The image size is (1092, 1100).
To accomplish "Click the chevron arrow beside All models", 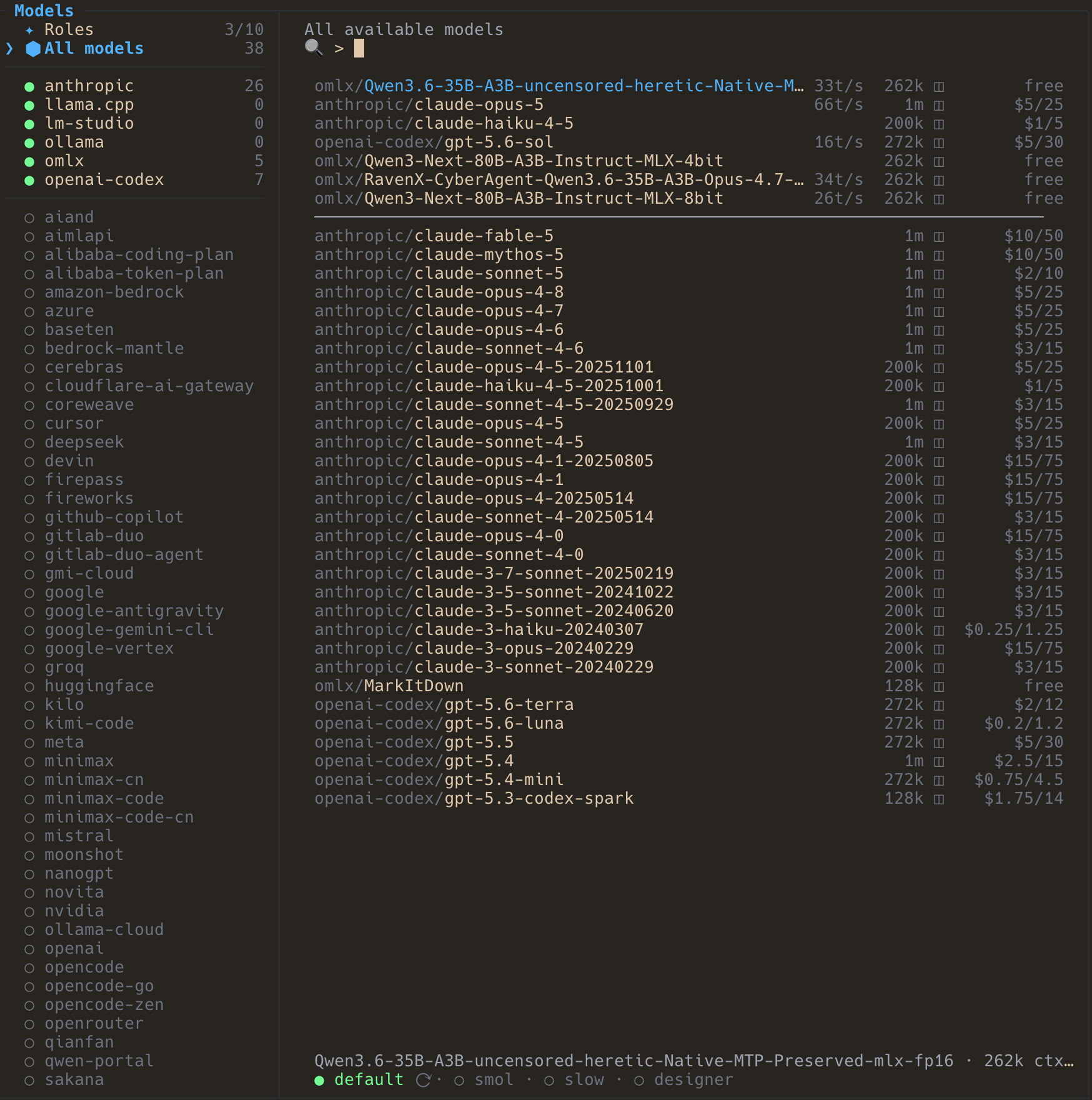I will click(9, 49).
